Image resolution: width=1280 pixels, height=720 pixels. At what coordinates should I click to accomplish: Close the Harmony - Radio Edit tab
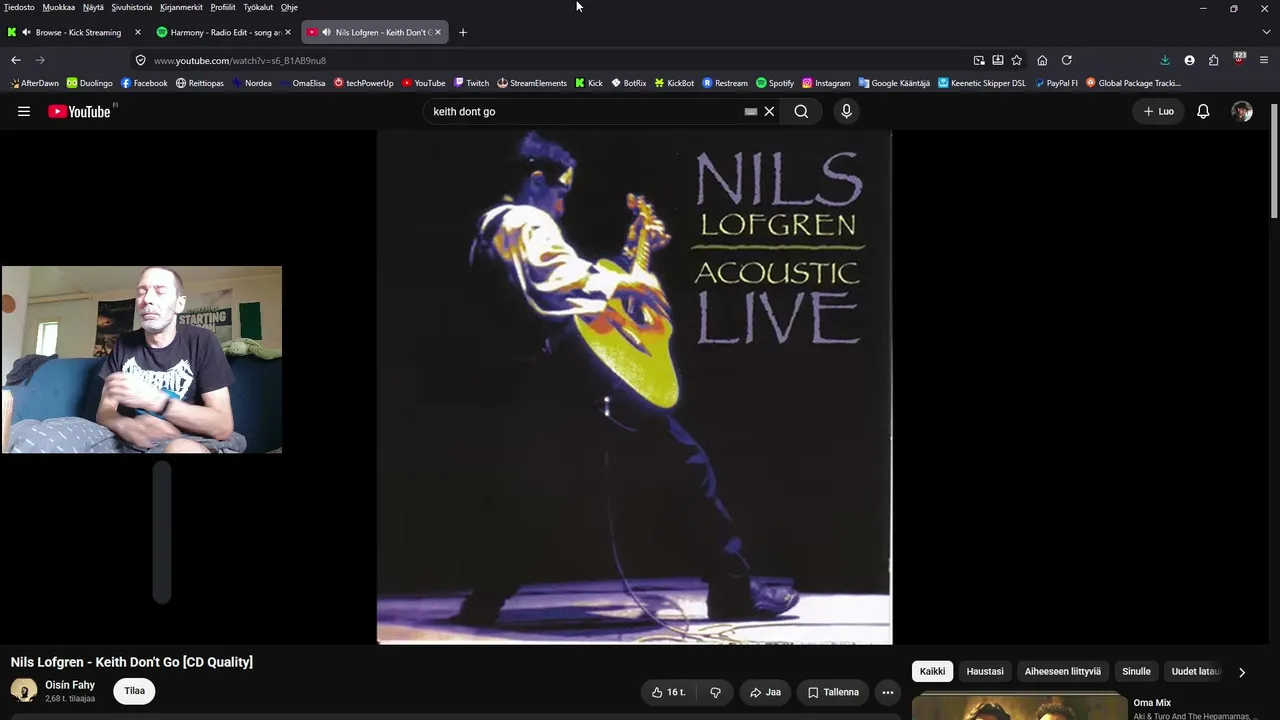(288, 32)
